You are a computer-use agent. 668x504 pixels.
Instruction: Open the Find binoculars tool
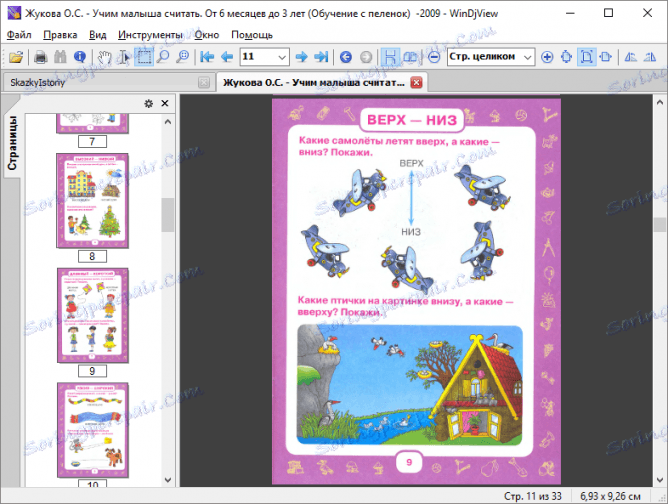click(60, 56)
